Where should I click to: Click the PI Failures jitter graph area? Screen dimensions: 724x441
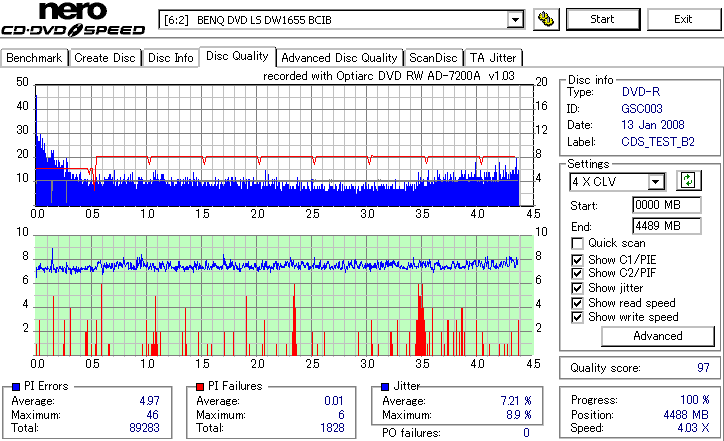click(284, 296)
